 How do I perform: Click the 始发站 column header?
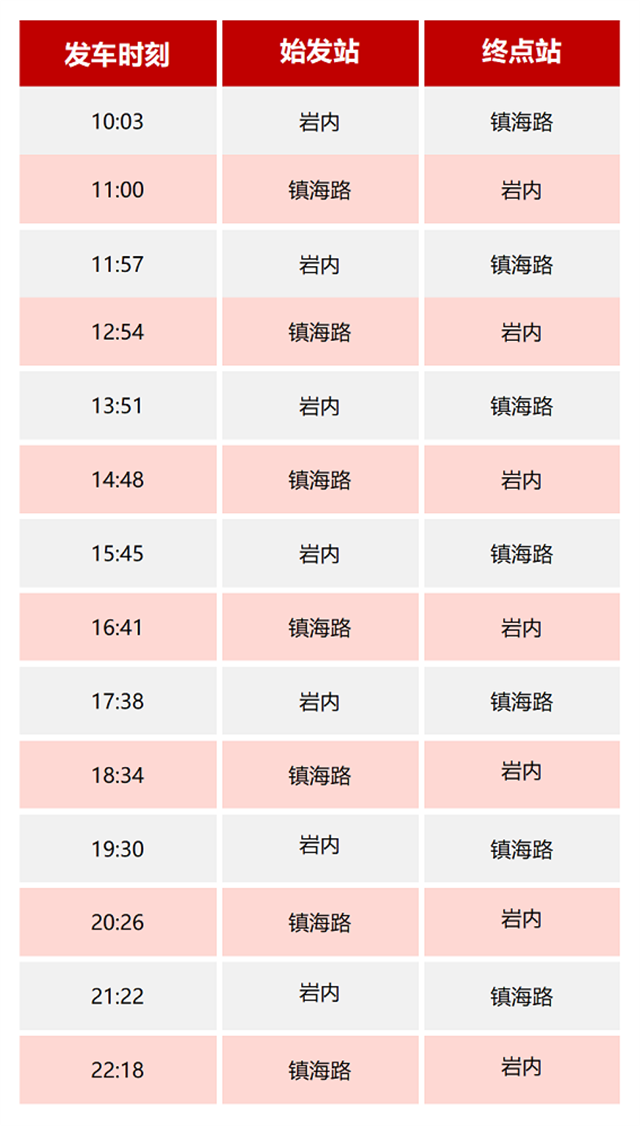[320, 53]
